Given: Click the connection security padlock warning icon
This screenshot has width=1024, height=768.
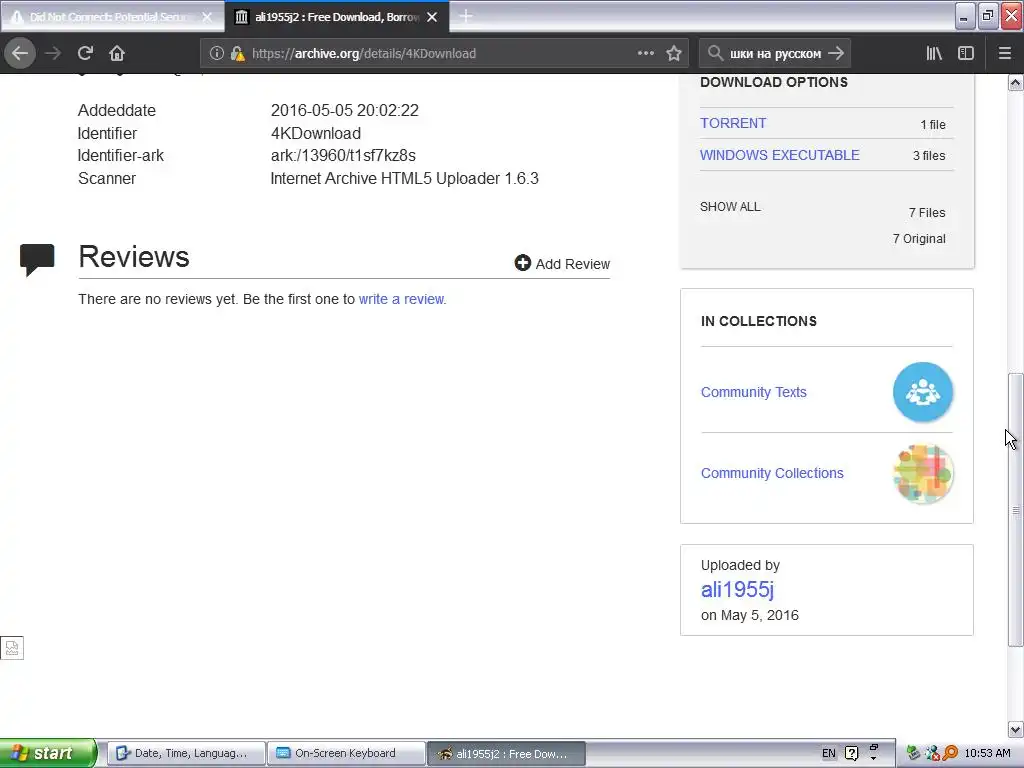Looking at the screenshot, I should 238,54.
